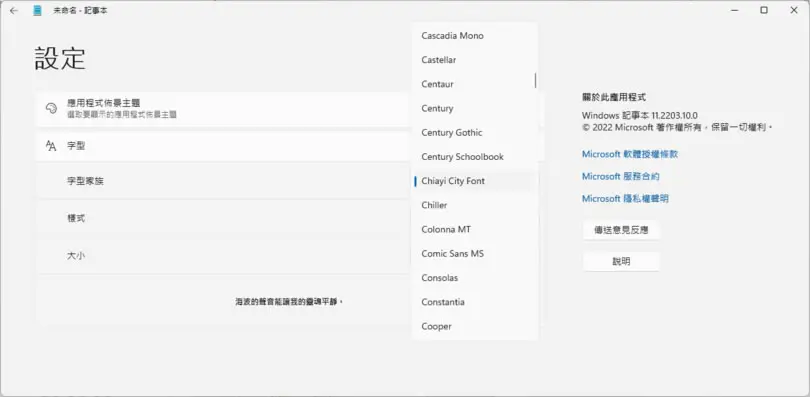Select Cascadia Mono from font list

[x=475, y=36]
